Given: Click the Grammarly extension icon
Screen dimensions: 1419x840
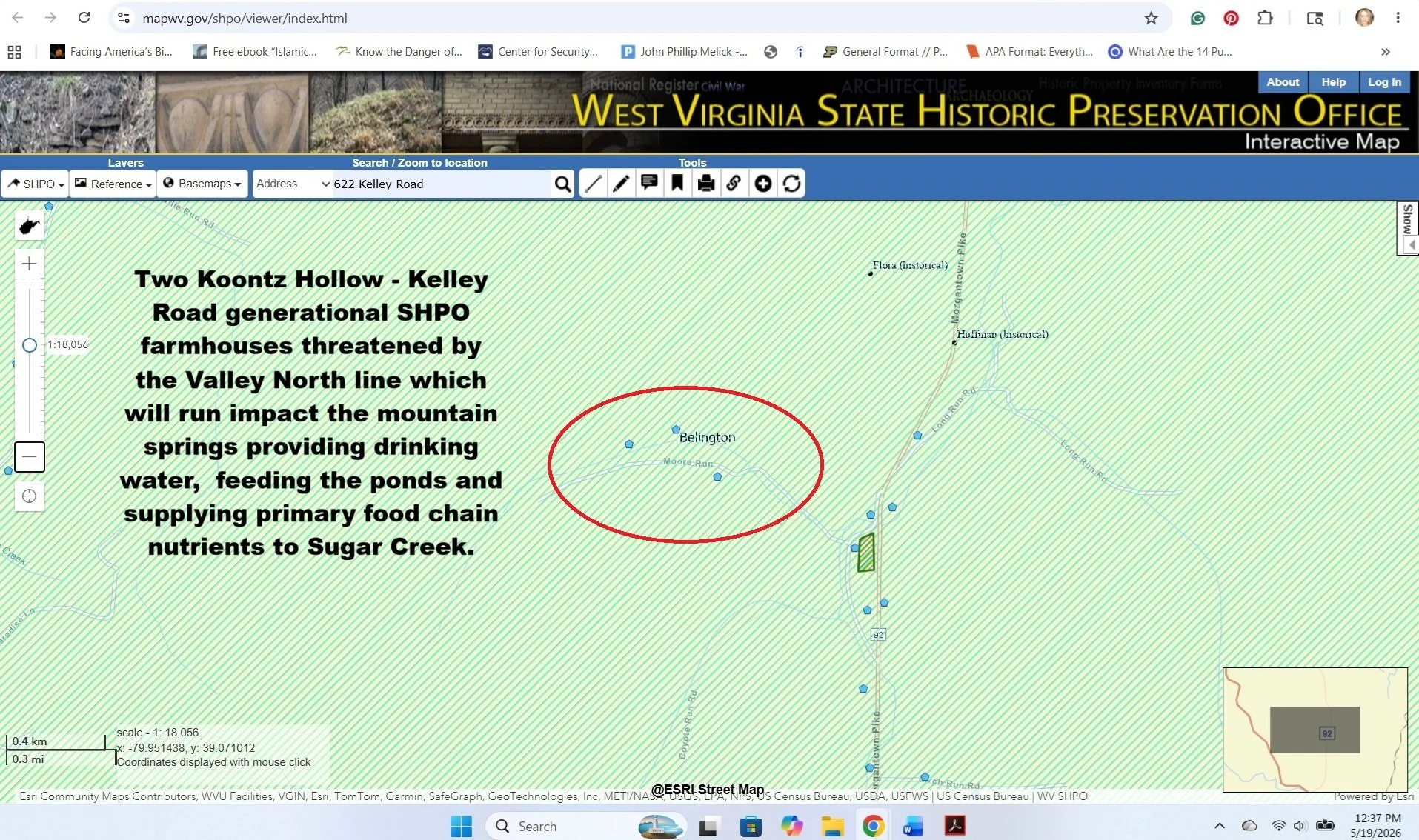Looking at the screenshot, I should click(x=1197, y=18).
